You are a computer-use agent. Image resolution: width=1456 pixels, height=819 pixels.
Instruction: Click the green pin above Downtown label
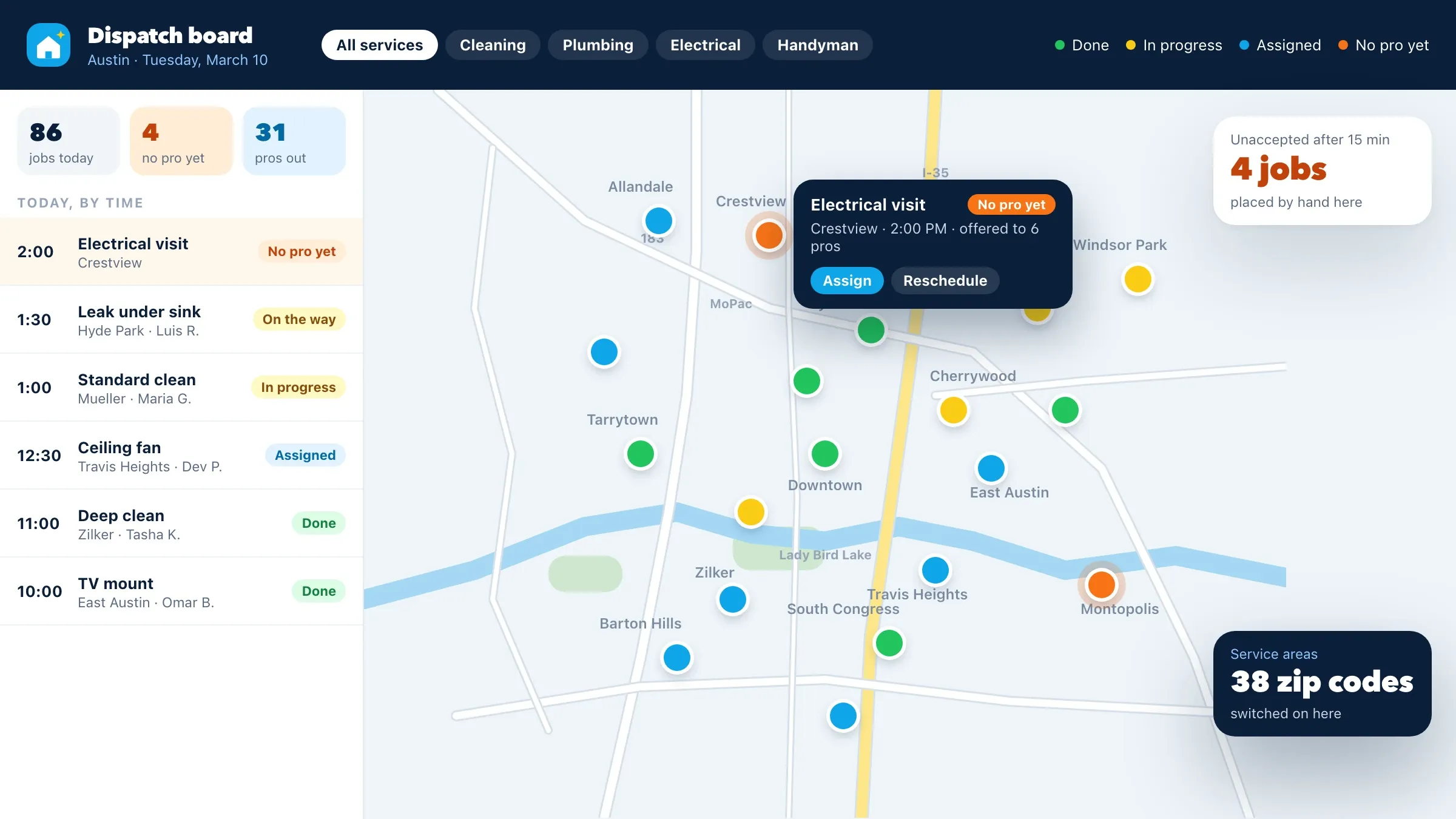825,454
